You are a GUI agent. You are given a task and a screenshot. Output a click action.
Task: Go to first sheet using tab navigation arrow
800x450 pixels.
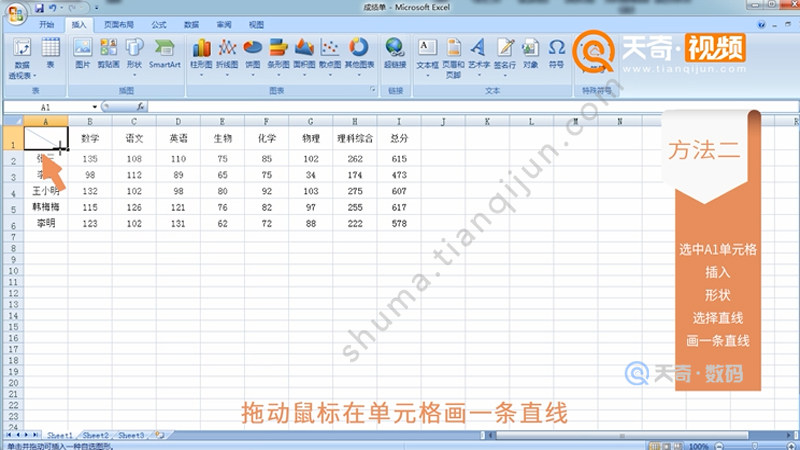[x=9, y=435]
